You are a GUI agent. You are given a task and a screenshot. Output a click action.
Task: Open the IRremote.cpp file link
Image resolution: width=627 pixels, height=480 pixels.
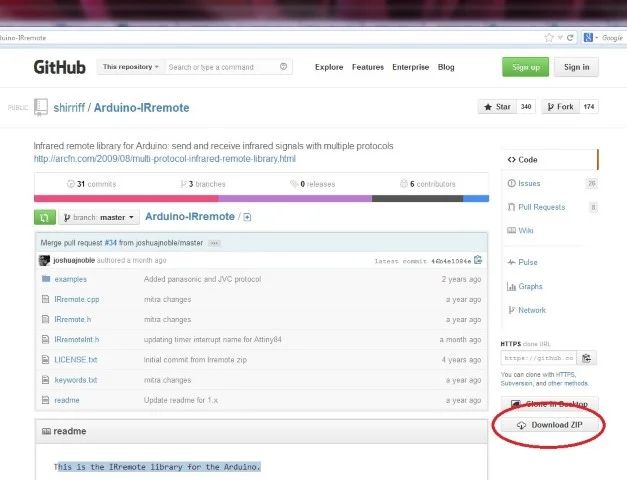coord(77,300)
